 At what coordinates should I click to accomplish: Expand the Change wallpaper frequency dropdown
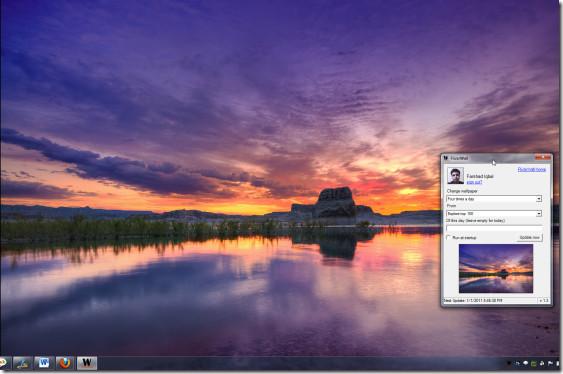tap(494, 199)
